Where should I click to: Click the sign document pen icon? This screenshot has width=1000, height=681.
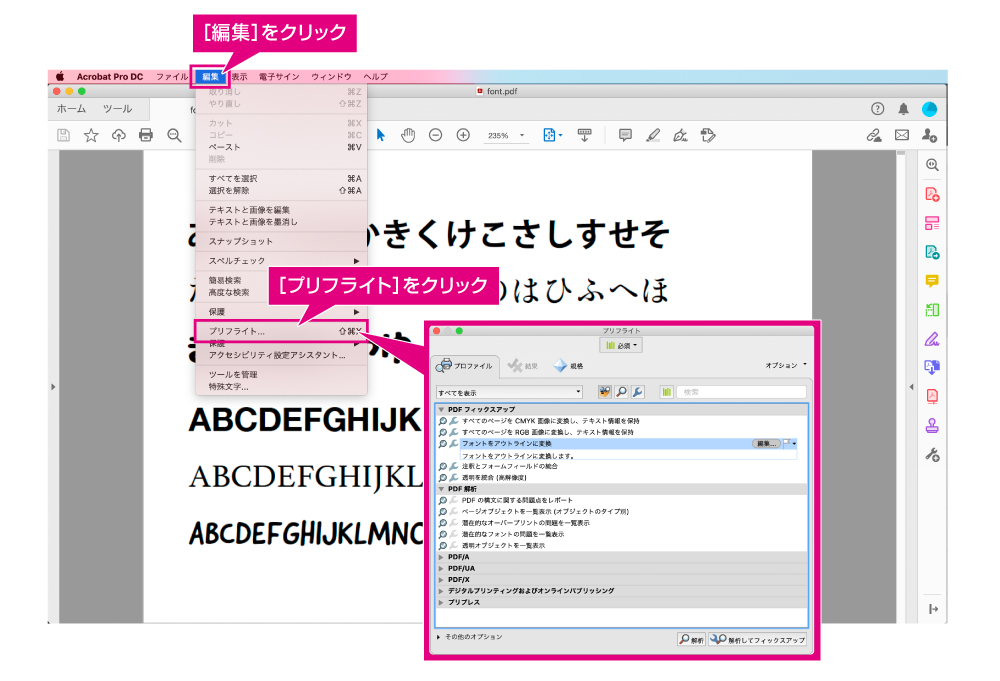click(x=680, y=135)
